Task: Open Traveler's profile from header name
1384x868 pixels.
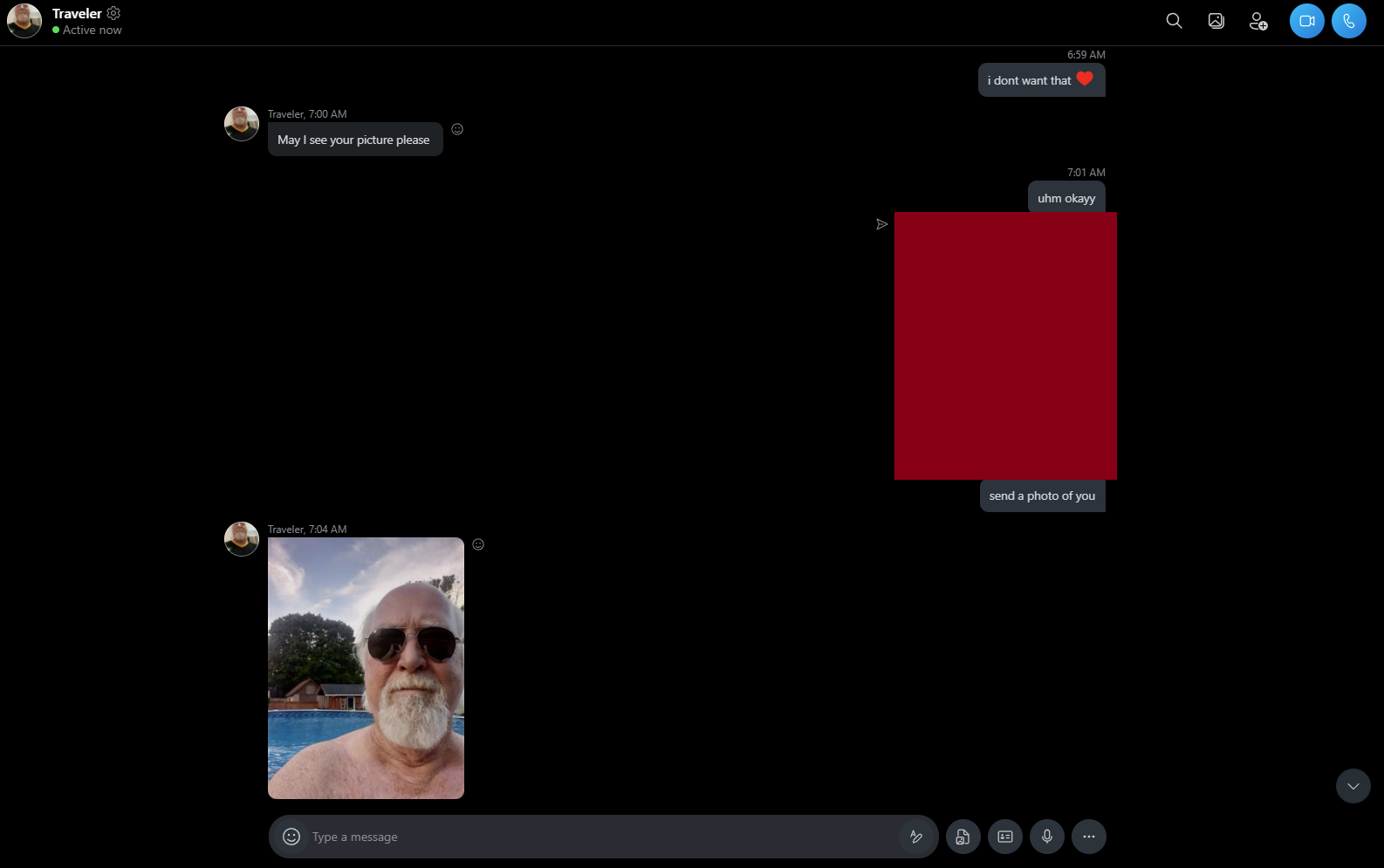Action: point(77,13)
